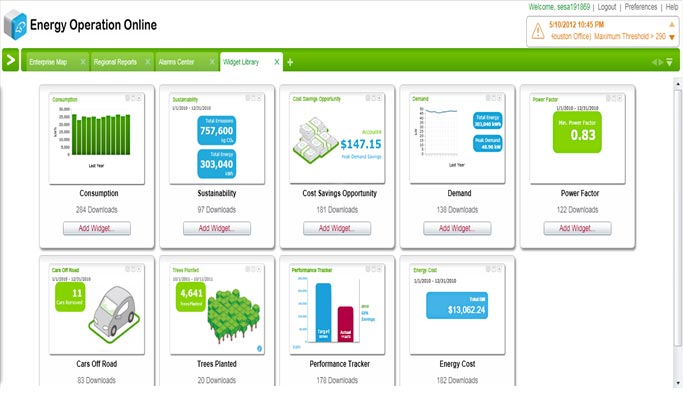The height and width of the screenshot is (396, 683).
Task: Click the alarm warning triangle icon
Action: coord(538,31)
